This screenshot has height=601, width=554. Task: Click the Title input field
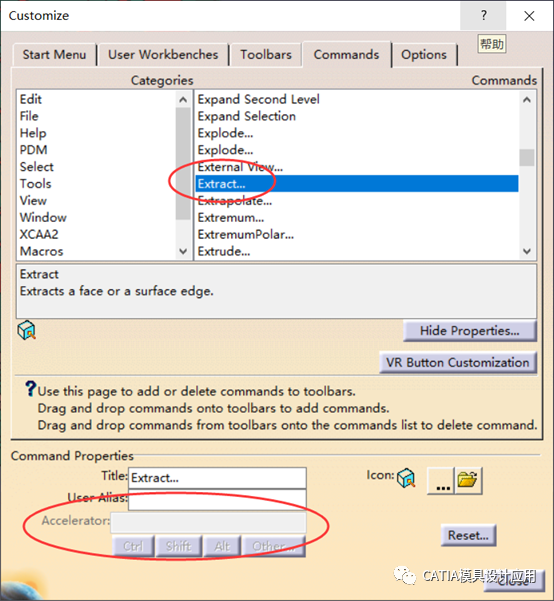(x=217, y=478)
